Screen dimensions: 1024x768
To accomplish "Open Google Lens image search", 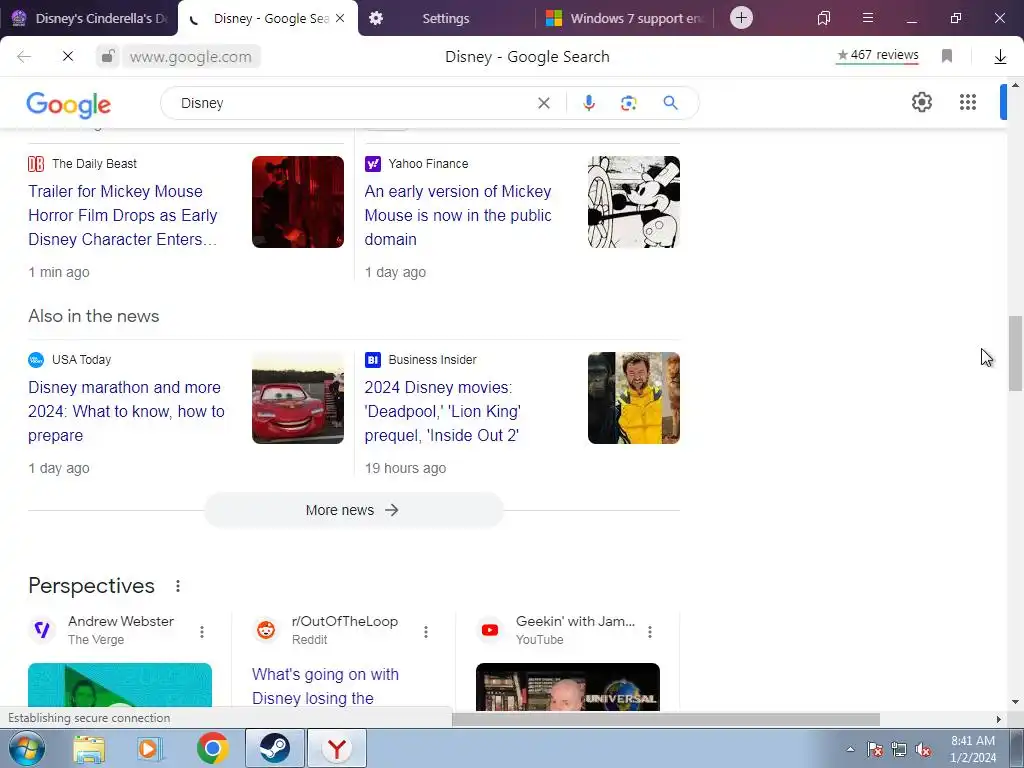I will pos(628,103).
